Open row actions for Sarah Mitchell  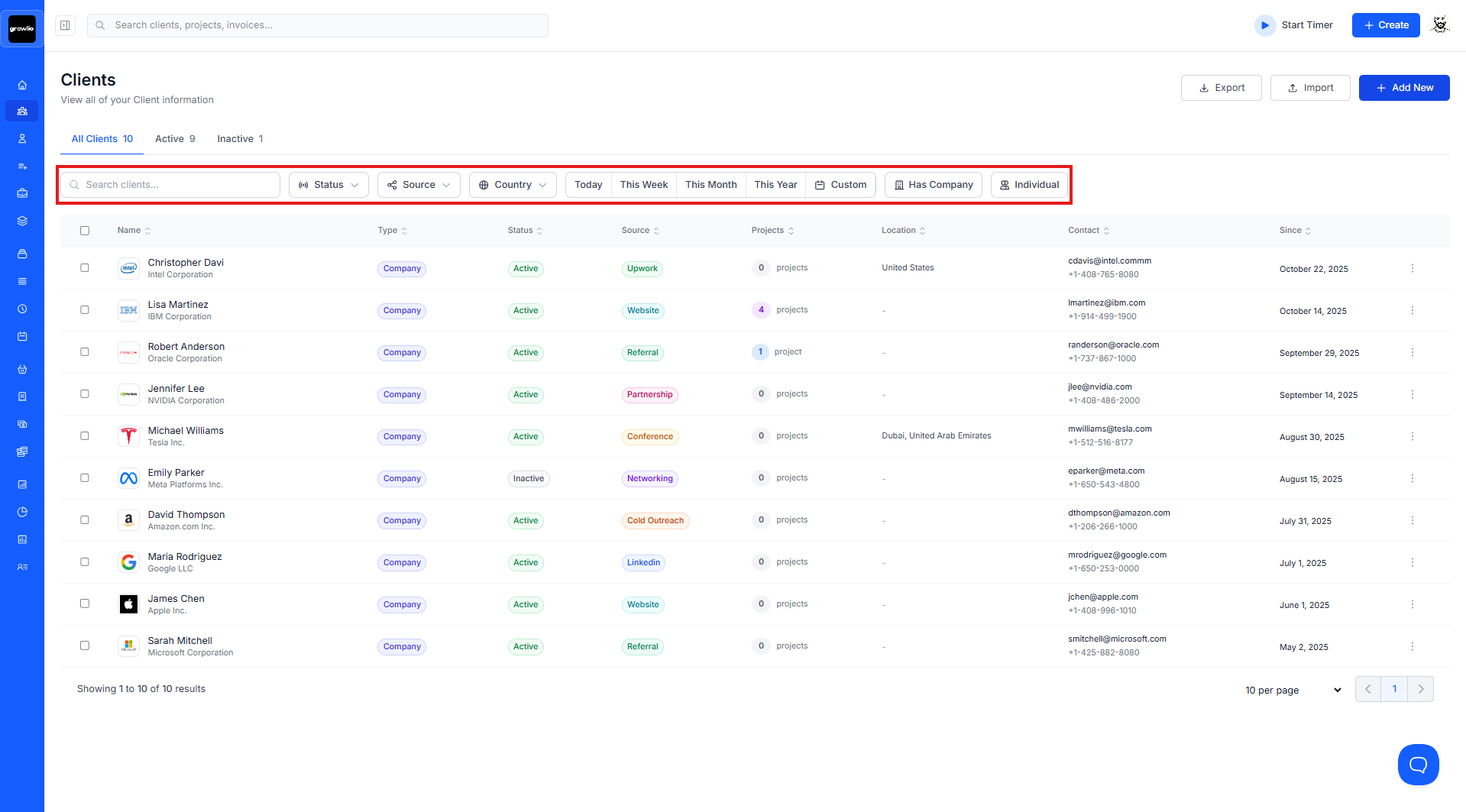tap(1413, 646)
